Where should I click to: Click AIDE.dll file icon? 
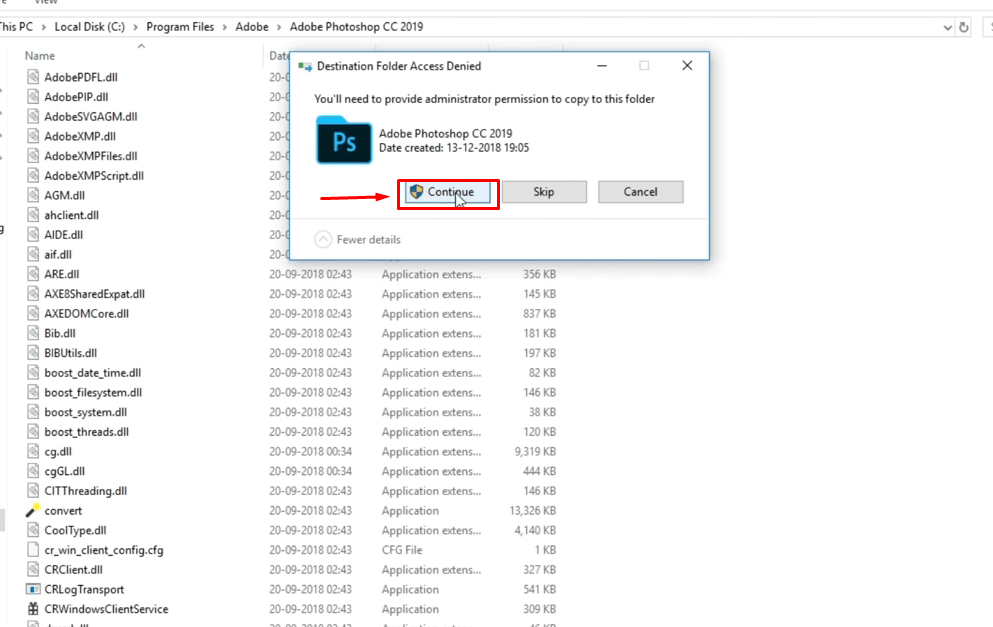pos(33,234)
